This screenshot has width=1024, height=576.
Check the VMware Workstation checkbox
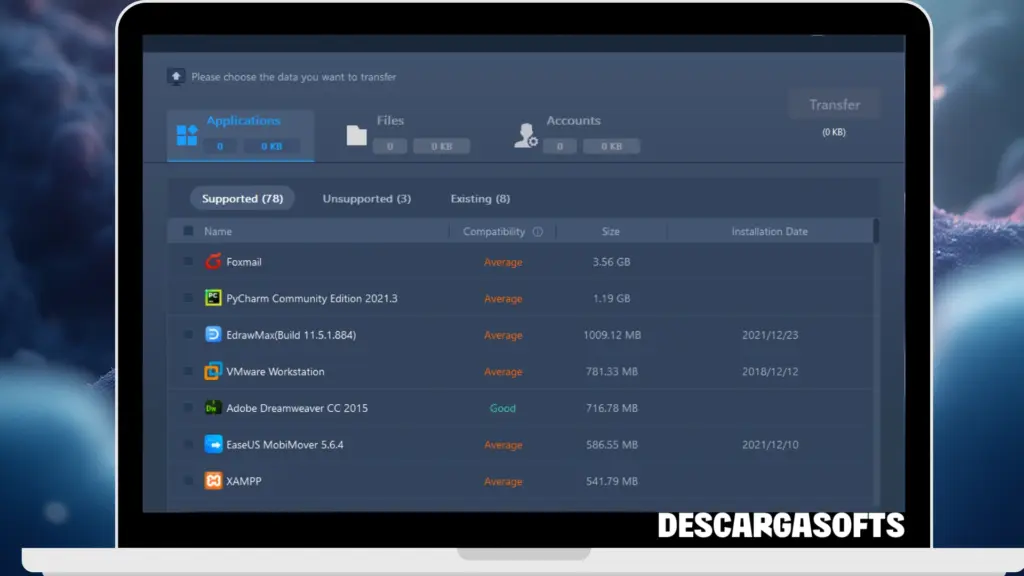186,371
